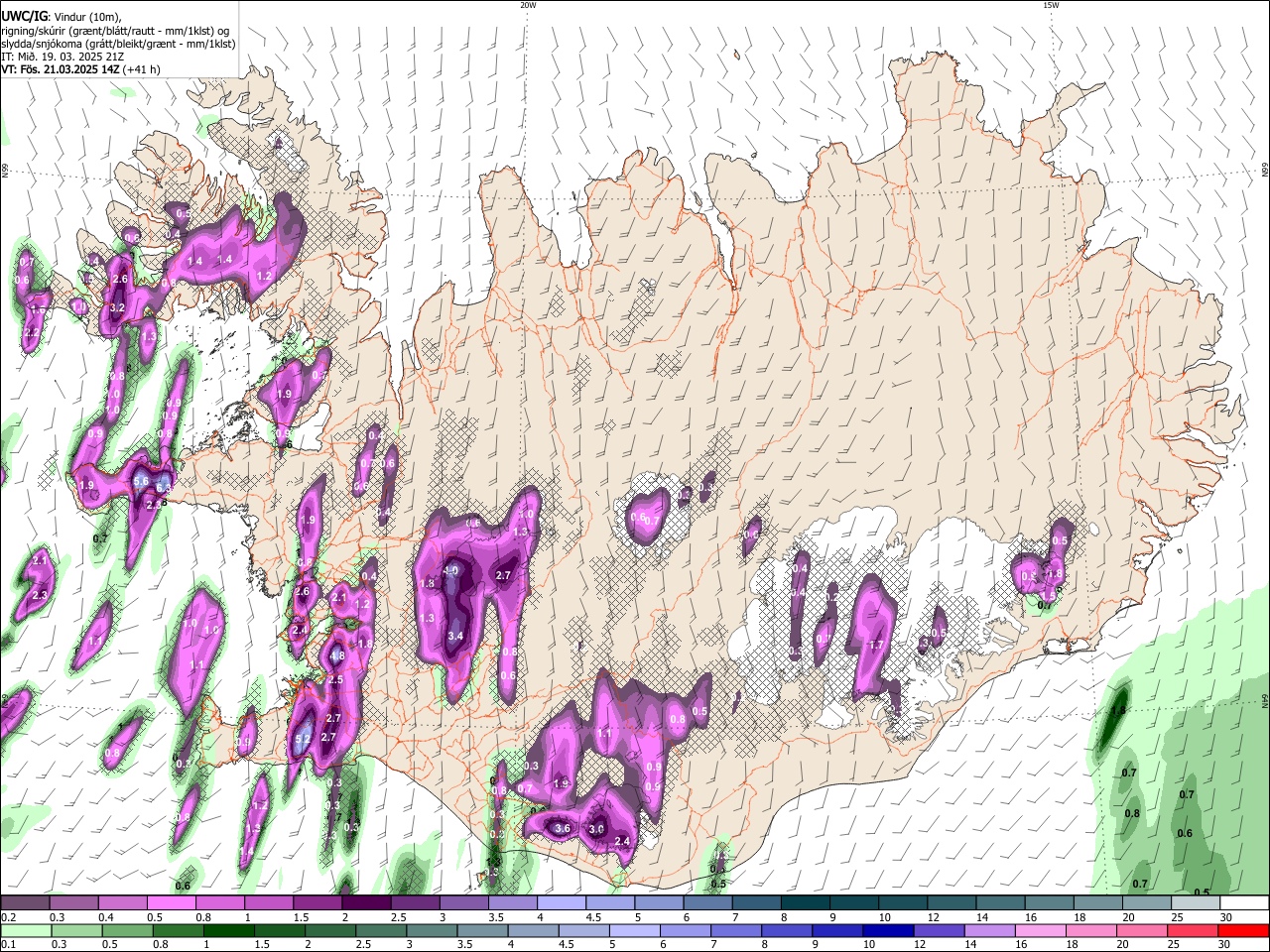Click the deep blue 10 swatch in rain scale
The width and height of the screenshot is (1270, 952).
(887, 930)
